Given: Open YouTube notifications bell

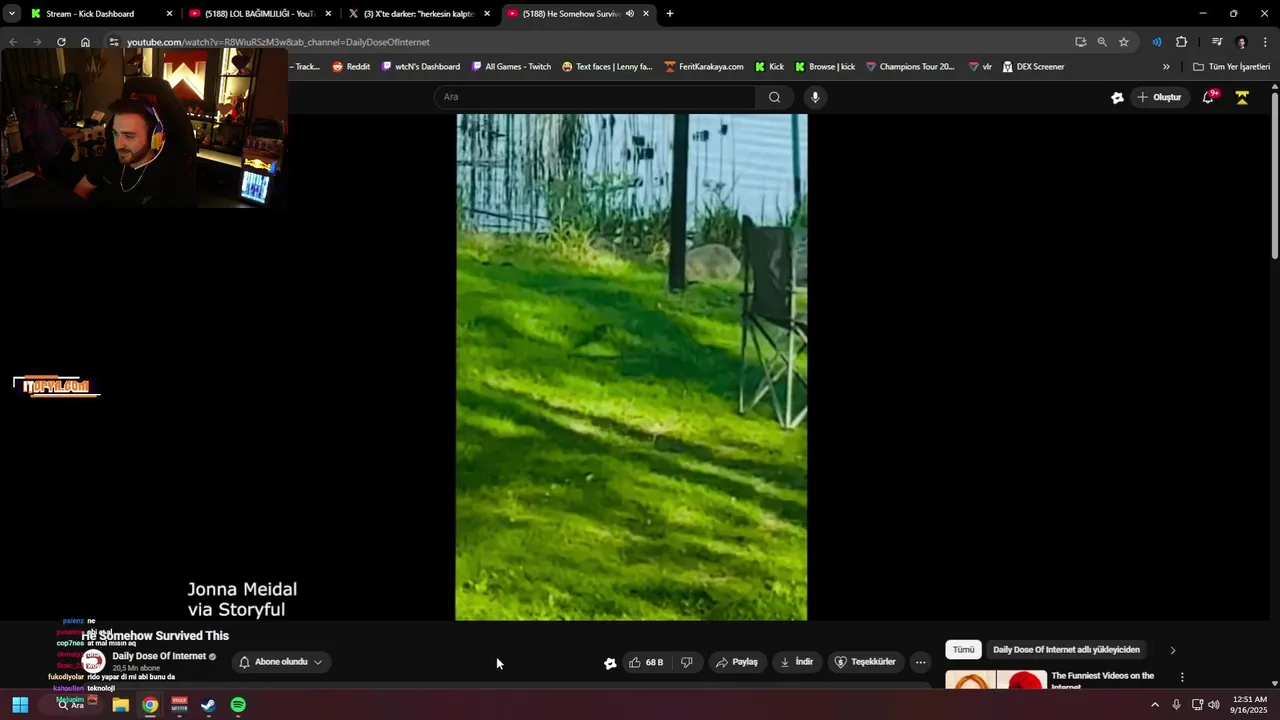Looking at the screenshot, I should (1208, 97).
